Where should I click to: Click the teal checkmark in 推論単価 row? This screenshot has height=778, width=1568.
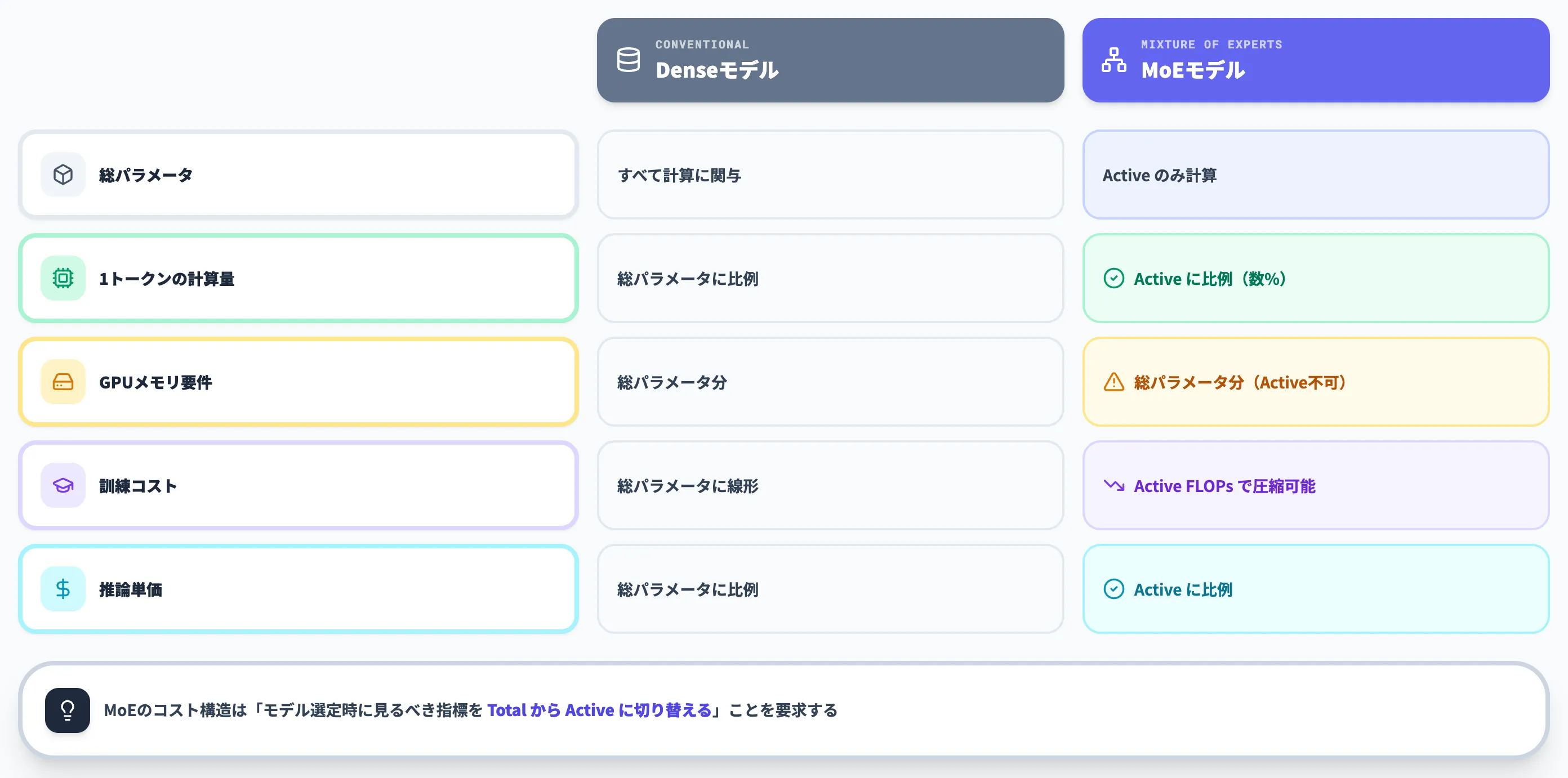(1114, 589)
